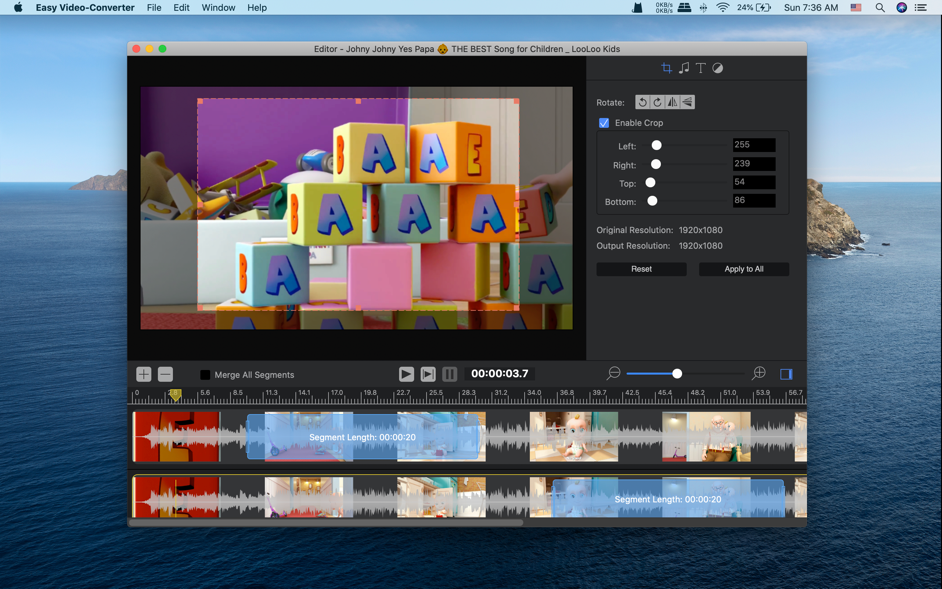This screenshot has width=942, height=589.
Task: Click the Left crop slider handle
Action: coord(657,145)
